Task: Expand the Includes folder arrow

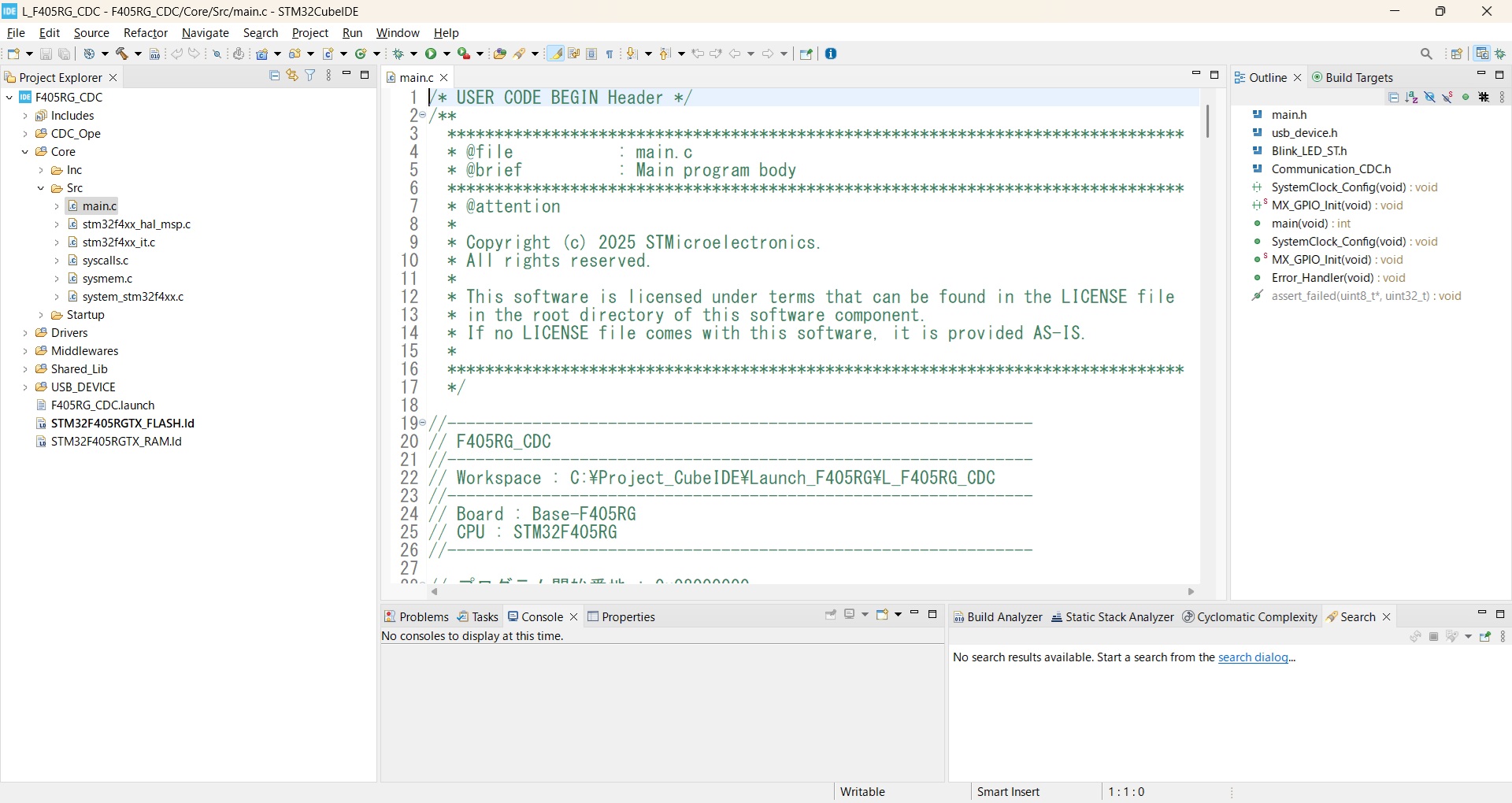Action: point(25,116)
